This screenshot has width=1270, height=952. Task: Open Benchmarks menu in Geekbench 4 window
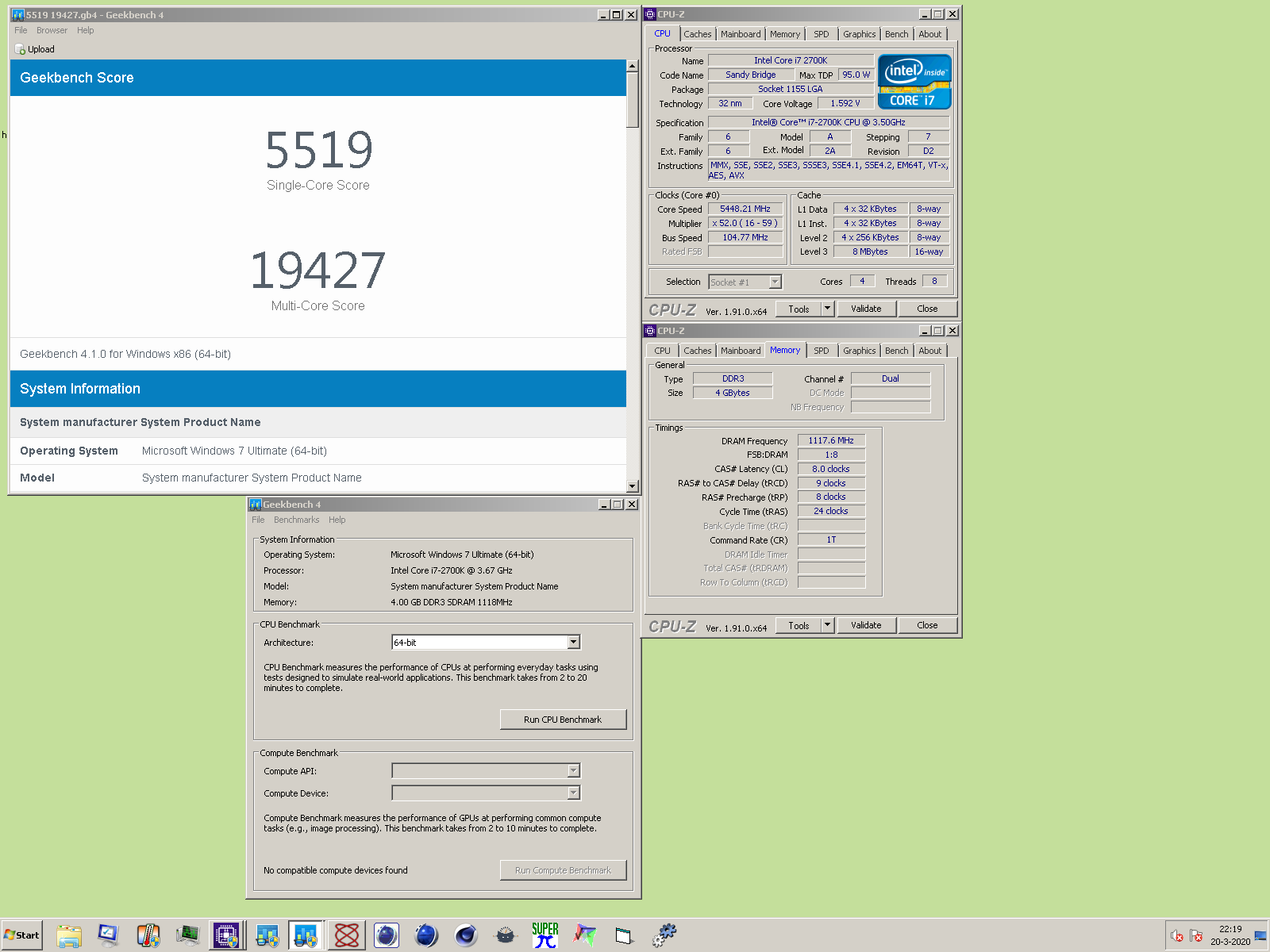(296, 520)
